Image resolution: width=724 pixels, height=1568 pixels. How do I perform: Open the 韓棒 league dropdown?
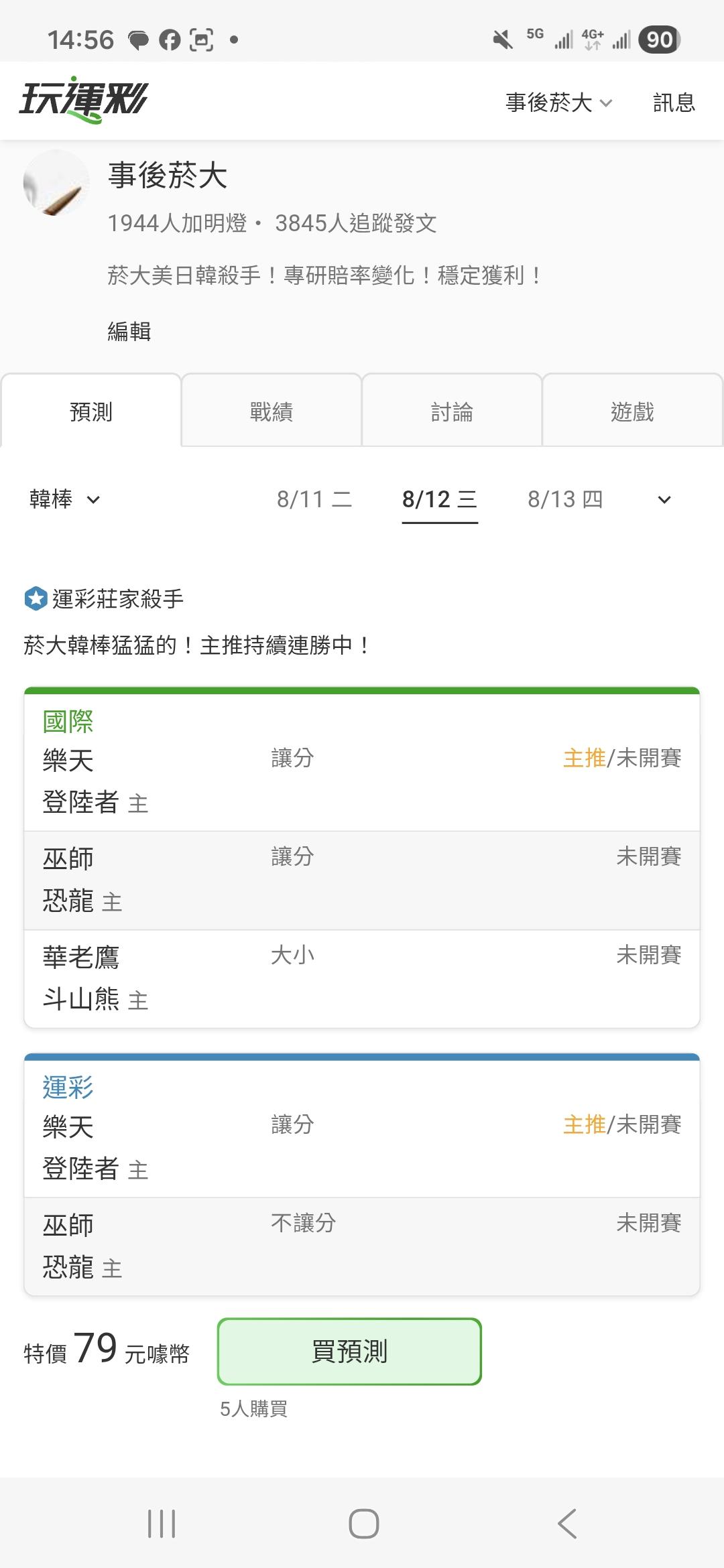point(65,499)
